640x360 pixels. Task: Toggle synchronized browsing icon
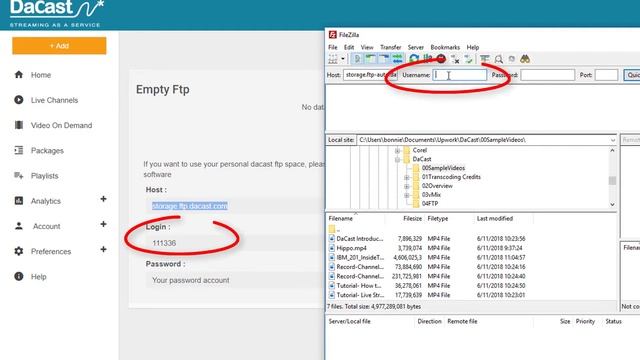point(511,59)
